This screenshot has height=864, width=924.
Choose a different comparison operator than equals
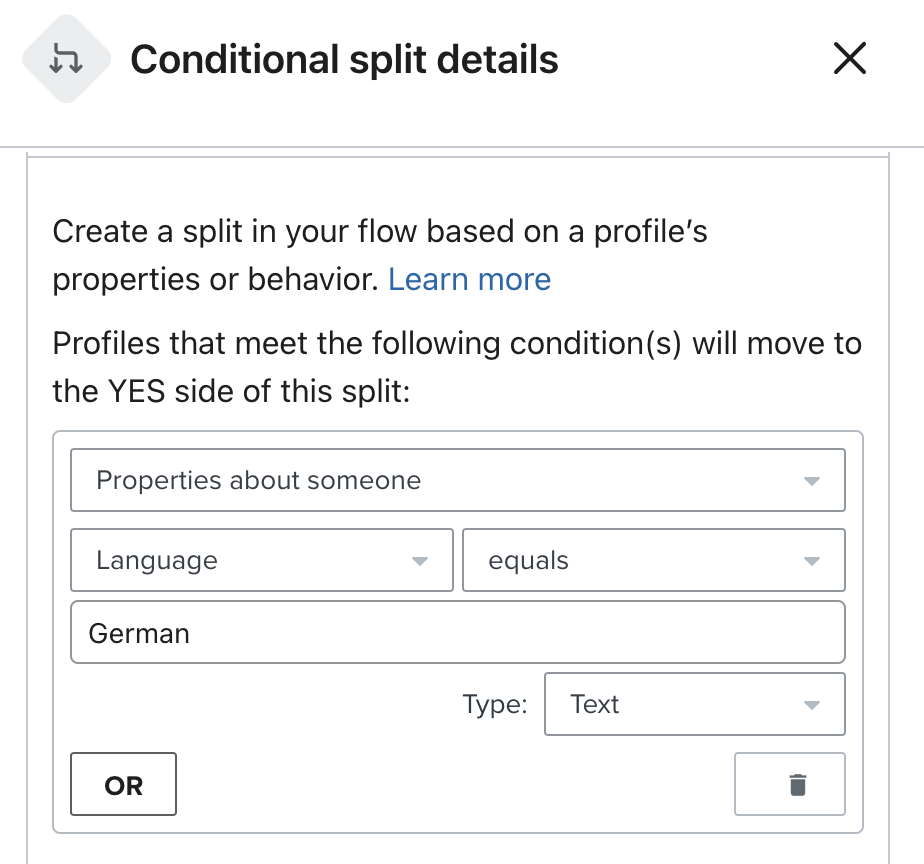tap(654, 560)
